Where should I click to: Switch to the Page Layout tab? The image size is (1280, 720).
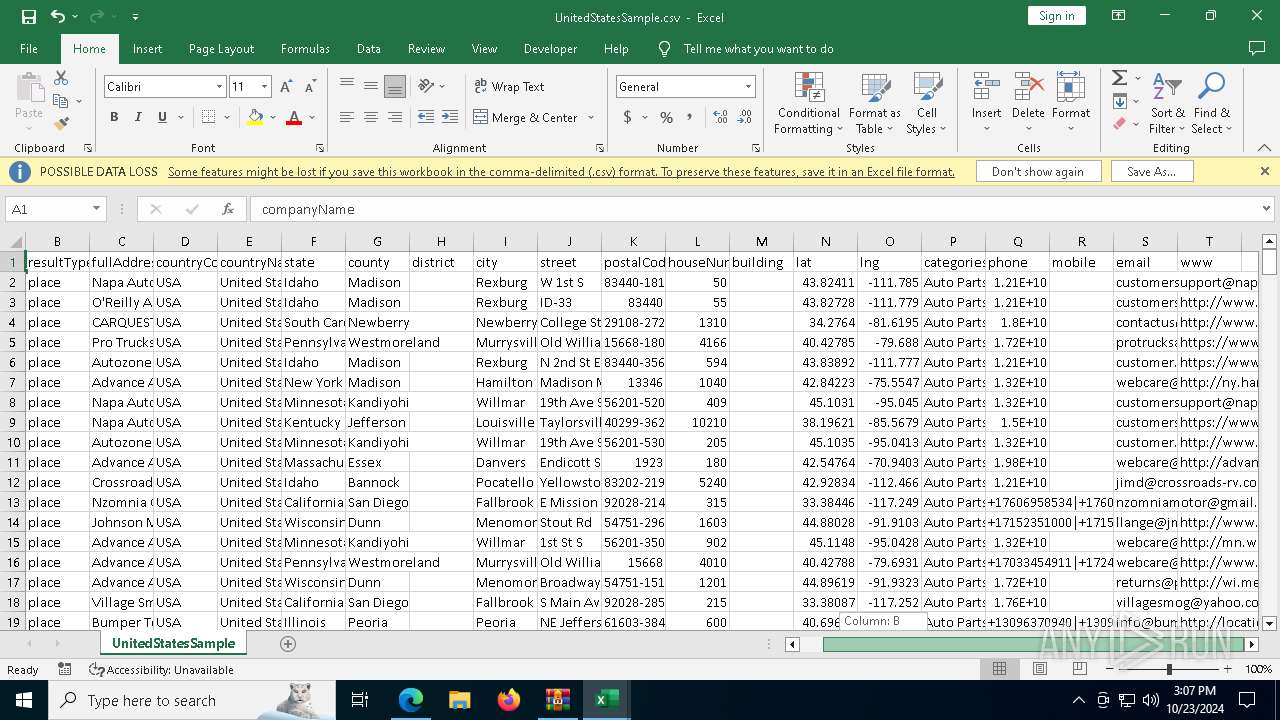click(x=221, y=49)
